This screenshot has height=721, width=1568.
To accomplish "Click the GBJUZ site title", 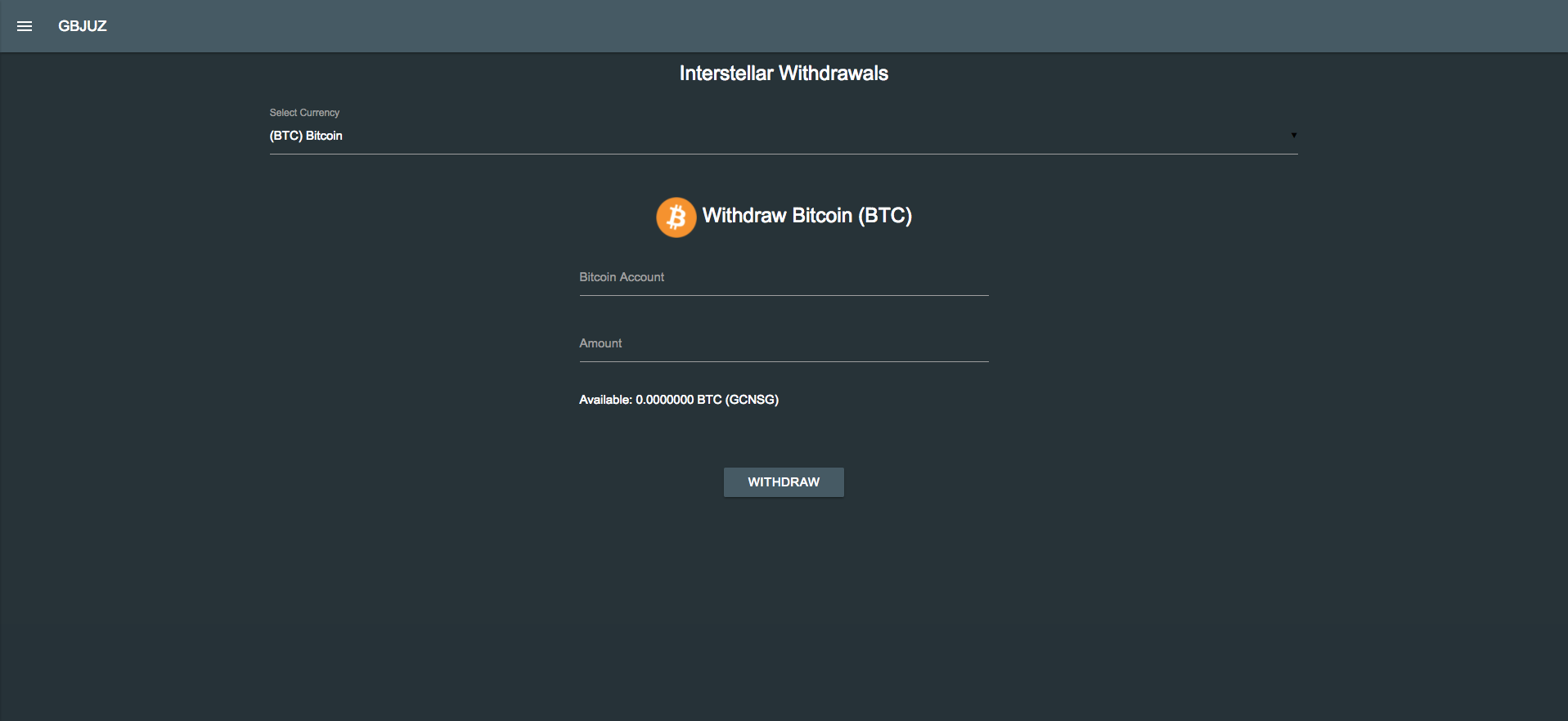I will tap(83, 26).
